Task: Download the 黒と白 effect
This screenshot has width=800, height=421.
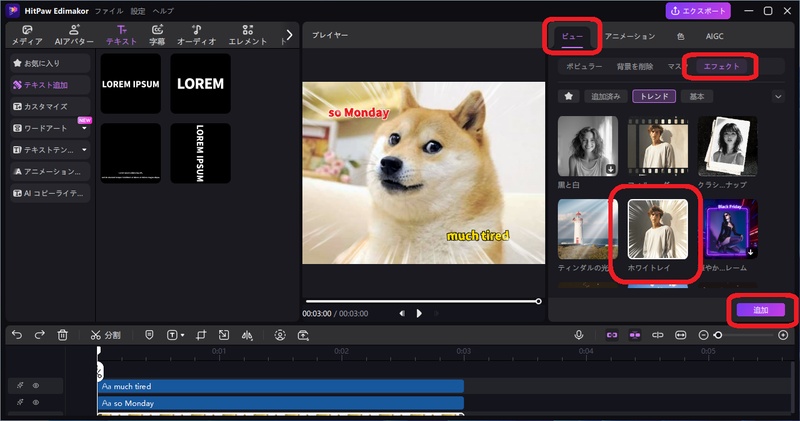Action: pyautogui.click(x=610, y=169)
